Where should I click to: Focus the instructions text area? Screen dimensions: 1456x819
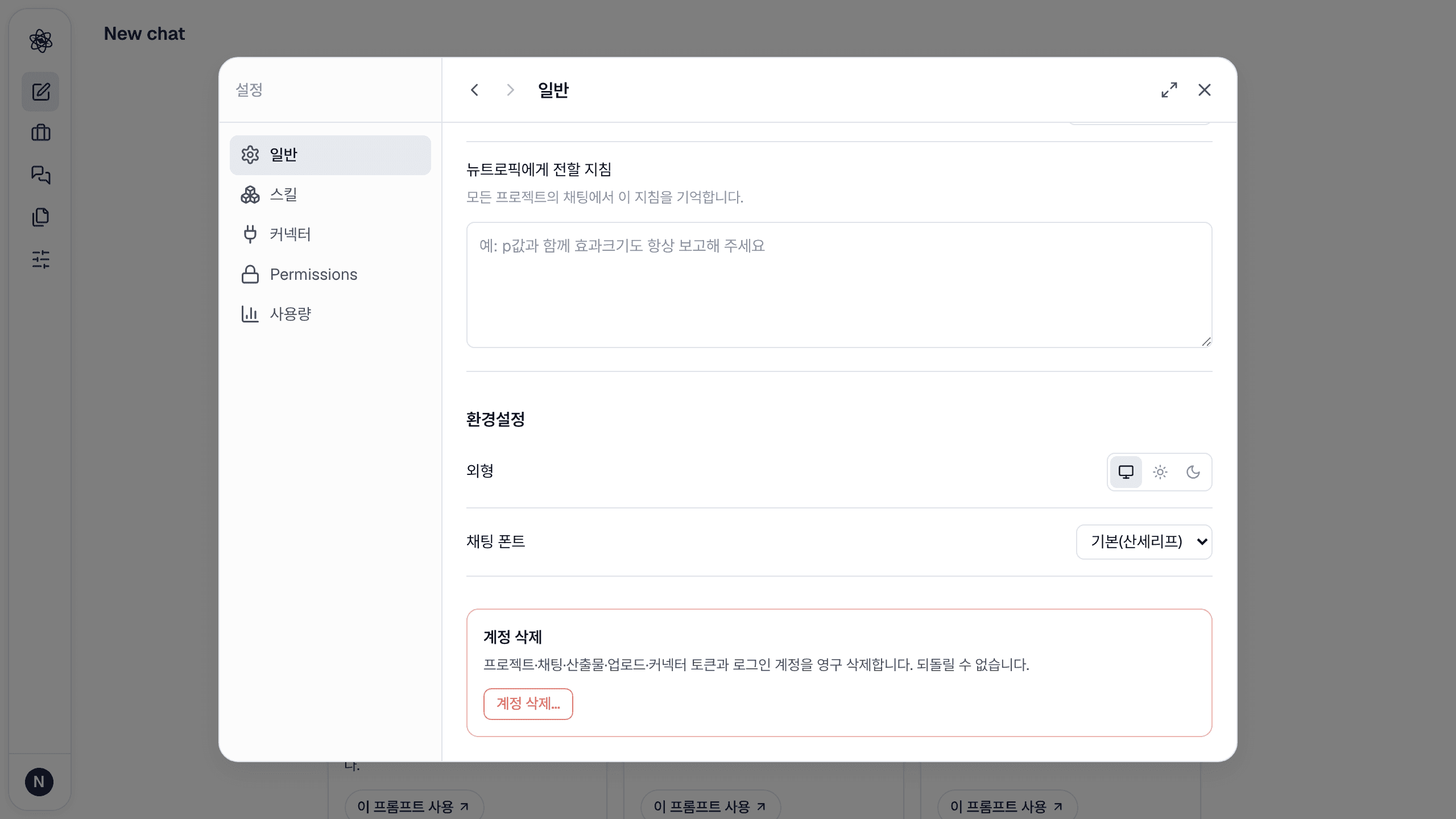[839, 284]
